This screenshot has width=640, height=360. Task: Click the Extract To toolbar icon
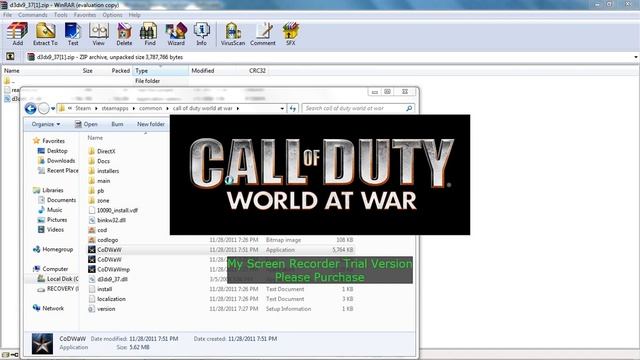point(45,34)
